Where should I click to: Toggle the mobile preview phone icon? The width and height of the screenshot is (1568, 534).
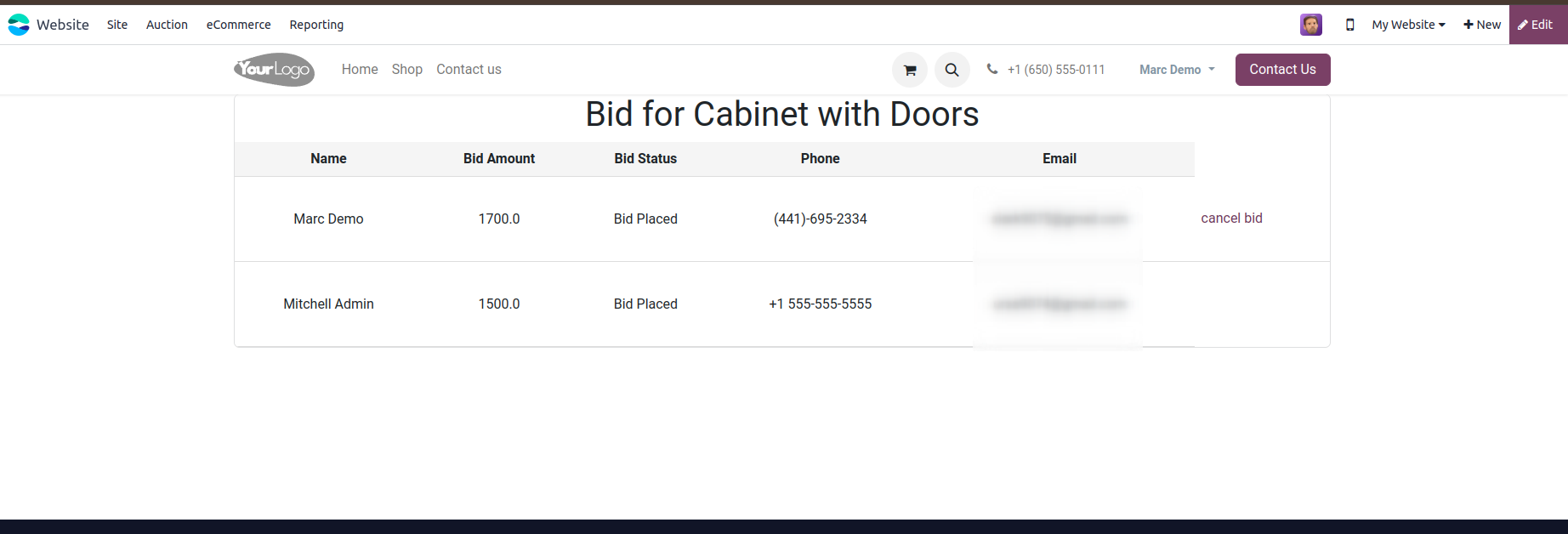click(x=1349, y=25)
